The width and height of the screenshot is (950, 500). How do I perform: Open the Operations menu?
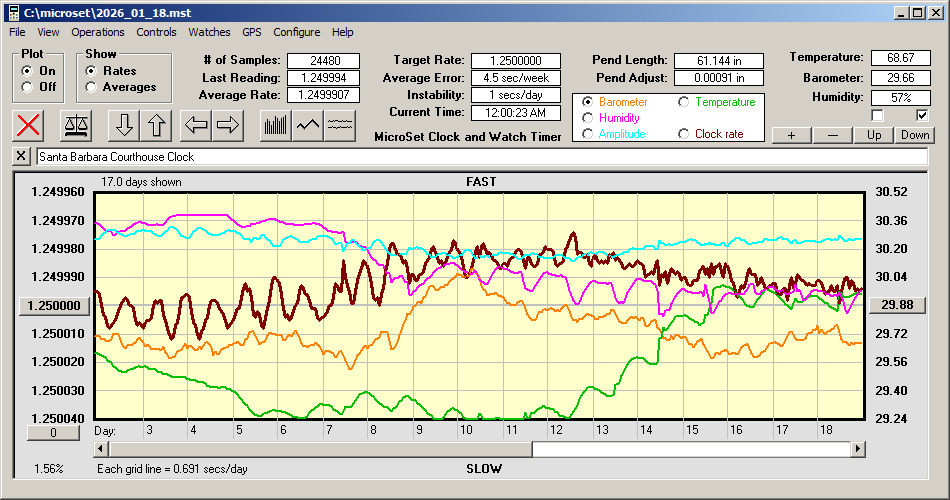(98, 32)
